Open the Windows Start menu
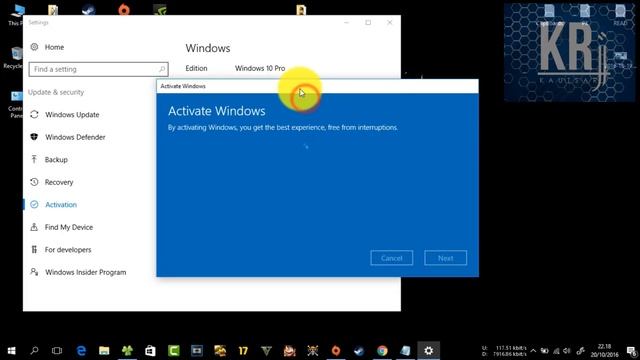 pyautogui.click(x=11, y=351)
